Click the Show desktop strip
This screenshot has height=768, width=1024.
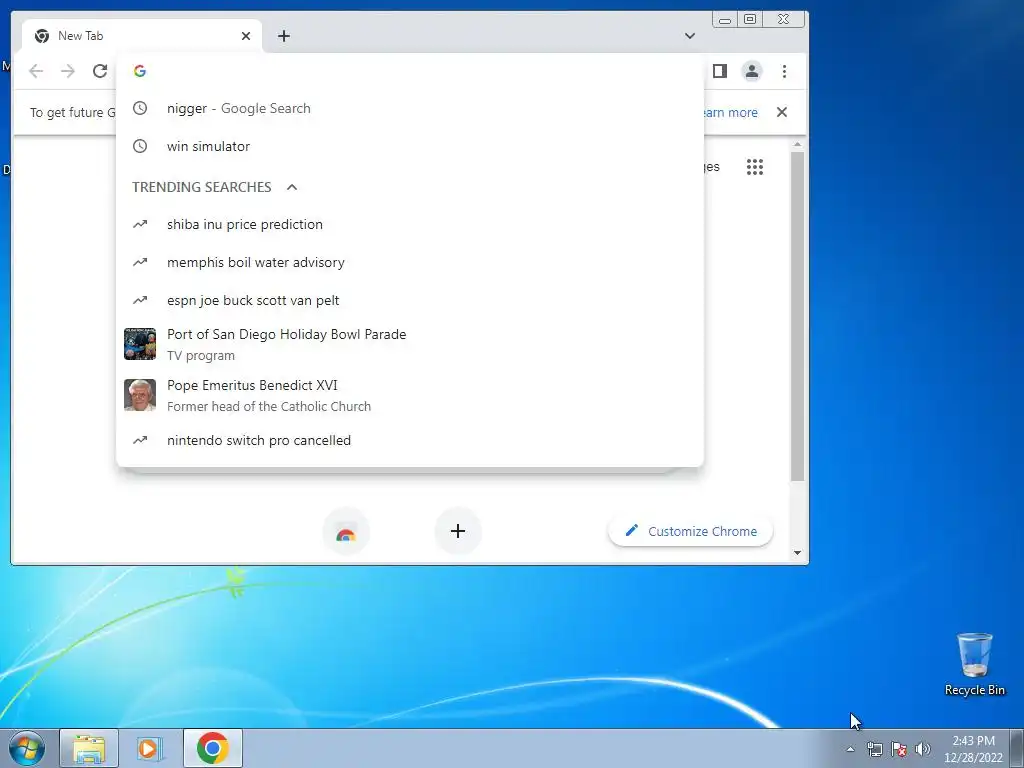1017,748
